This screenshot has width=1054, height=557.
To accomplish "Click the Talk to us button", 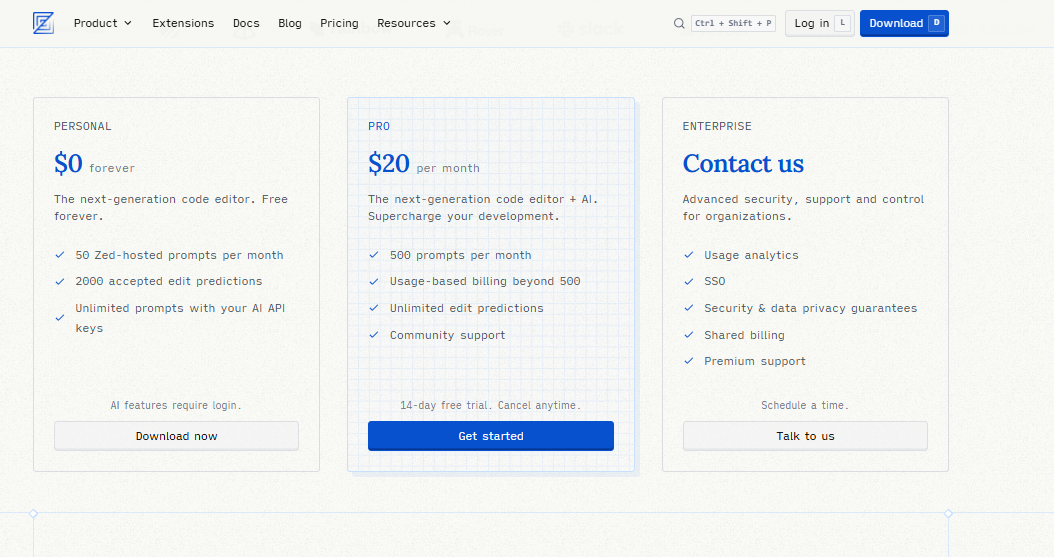I will point(805,436).
